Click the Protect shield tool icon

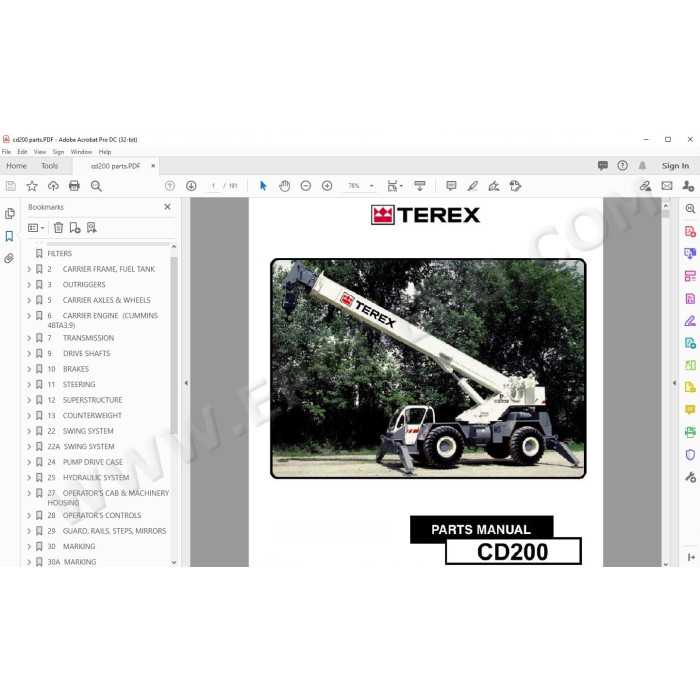[690, 454]
